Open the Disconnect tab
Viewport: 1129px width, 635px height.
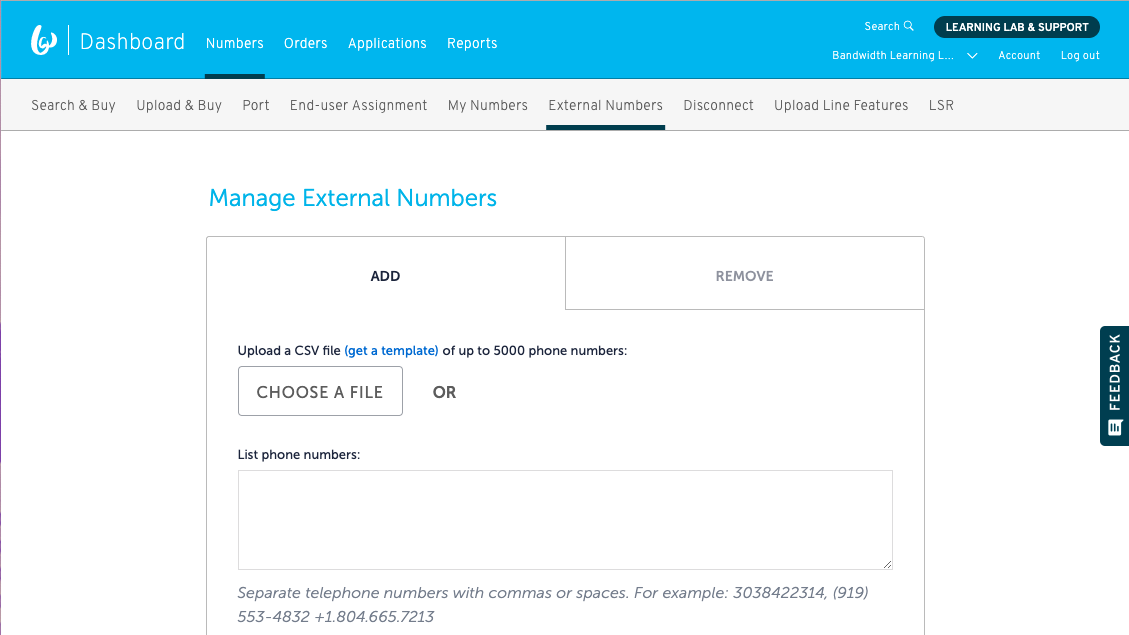click(719, 105)
